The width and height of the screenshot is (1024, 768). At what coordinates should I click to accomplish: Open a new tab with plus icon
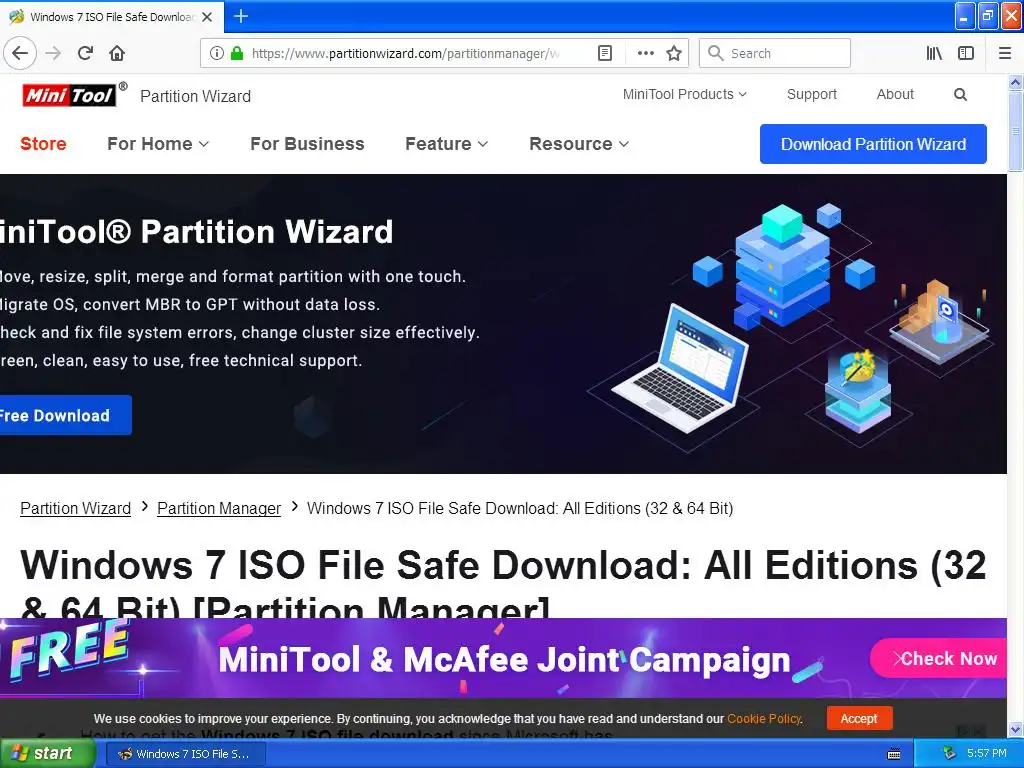point(240,16)
